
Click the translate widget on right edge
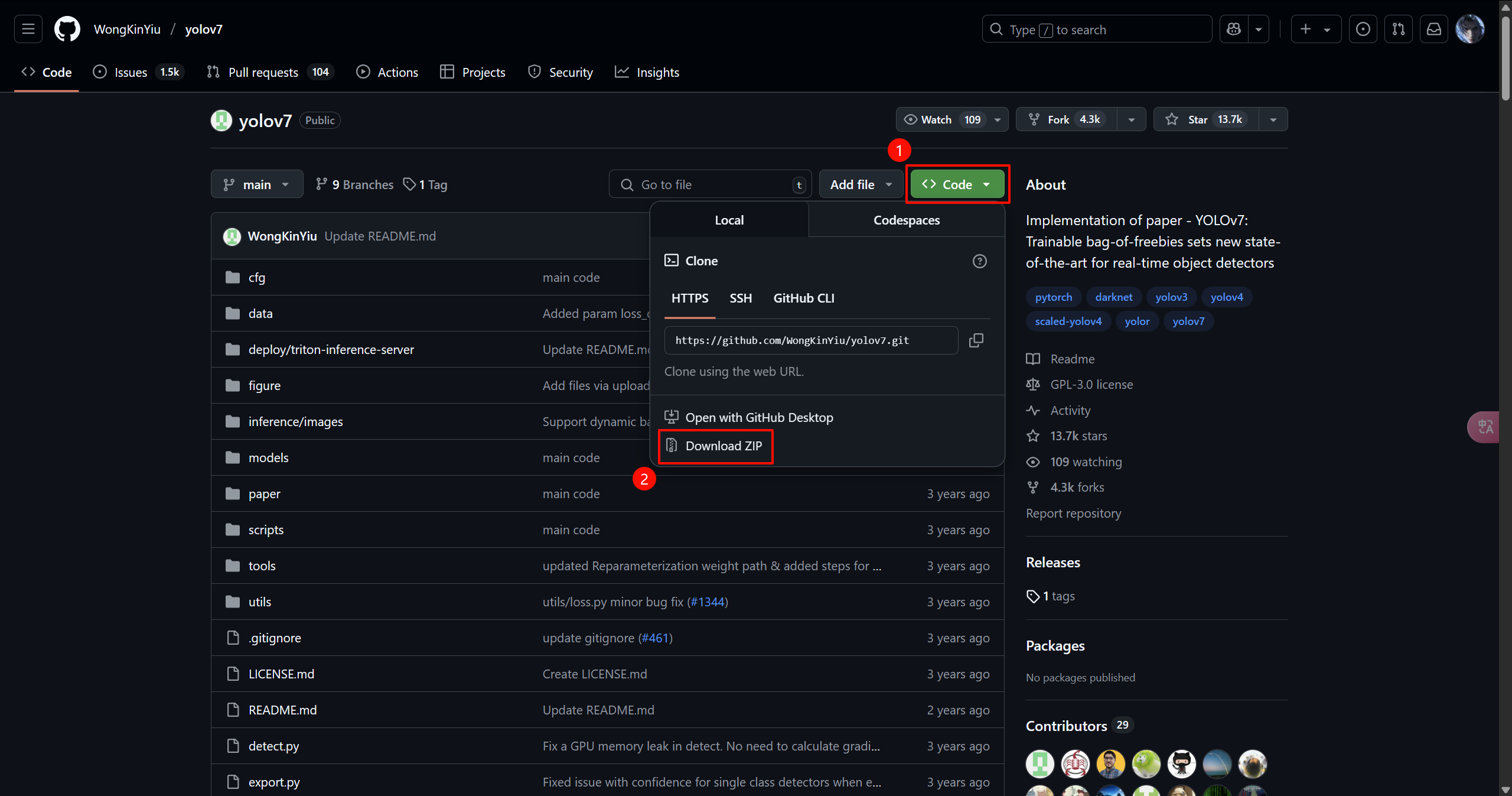[1485, 427]
